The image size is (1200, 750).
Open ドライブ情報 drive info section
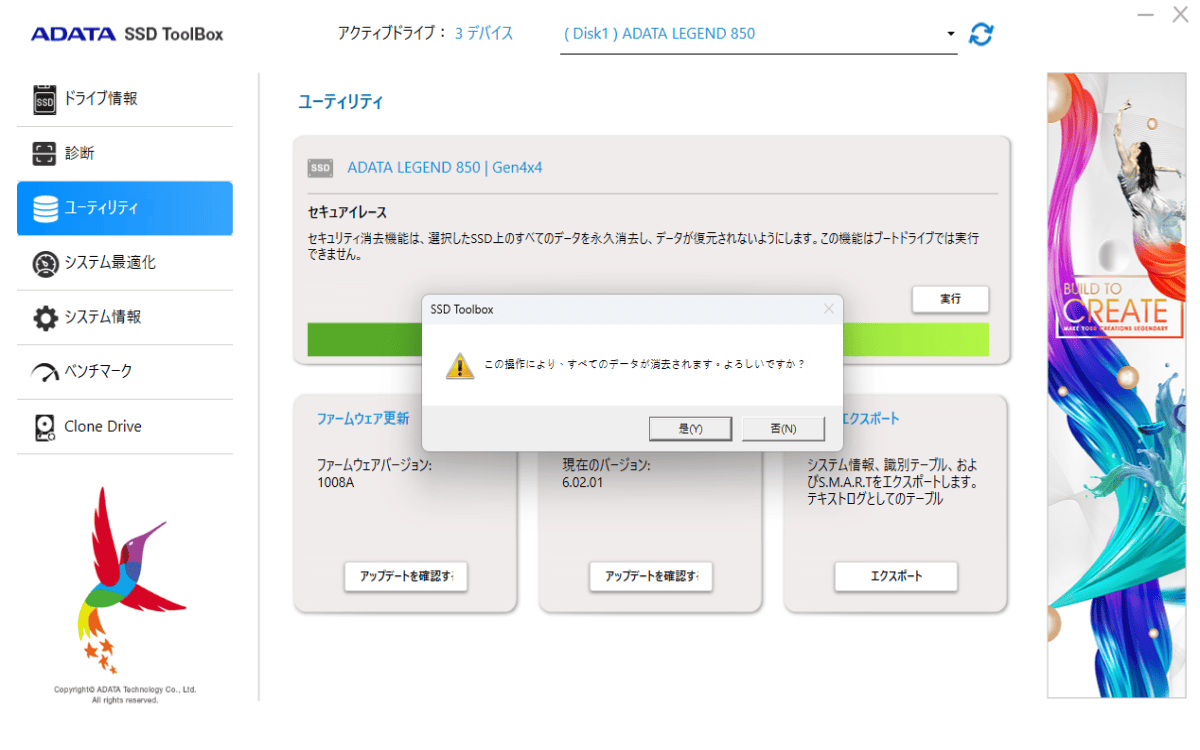coord(125,99)
